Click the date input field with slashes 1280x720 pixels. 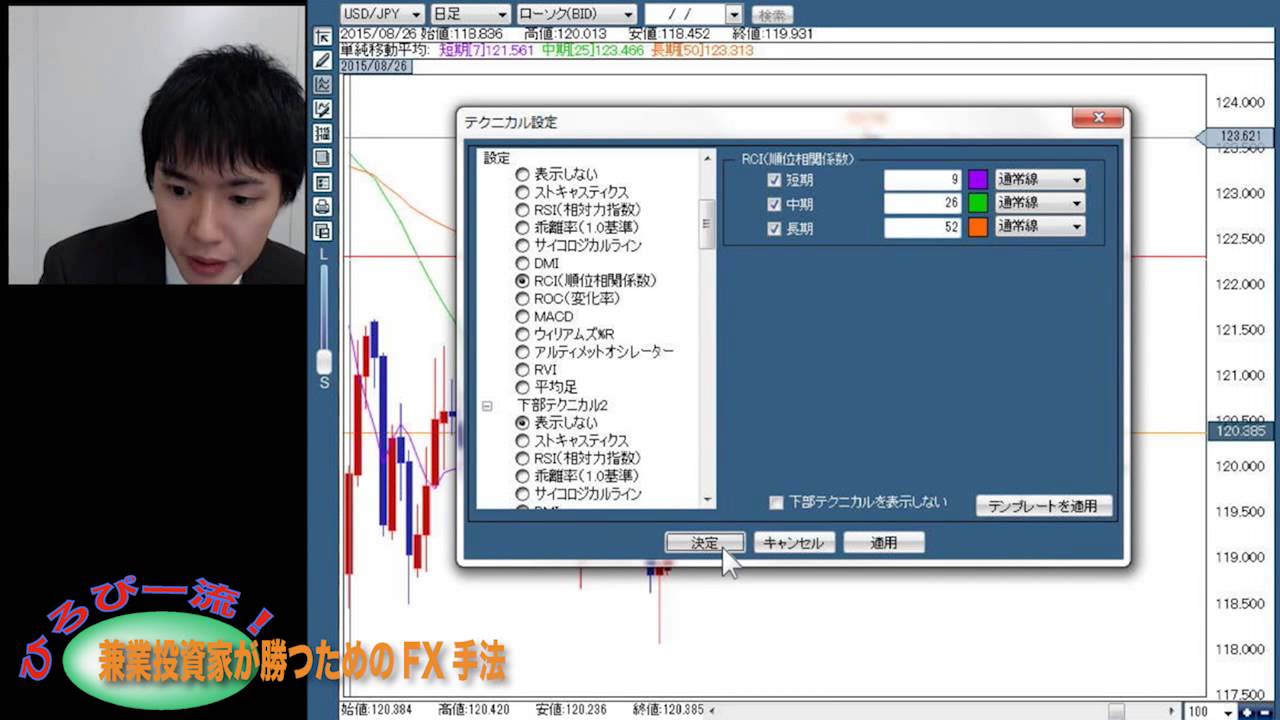[685, 15]
